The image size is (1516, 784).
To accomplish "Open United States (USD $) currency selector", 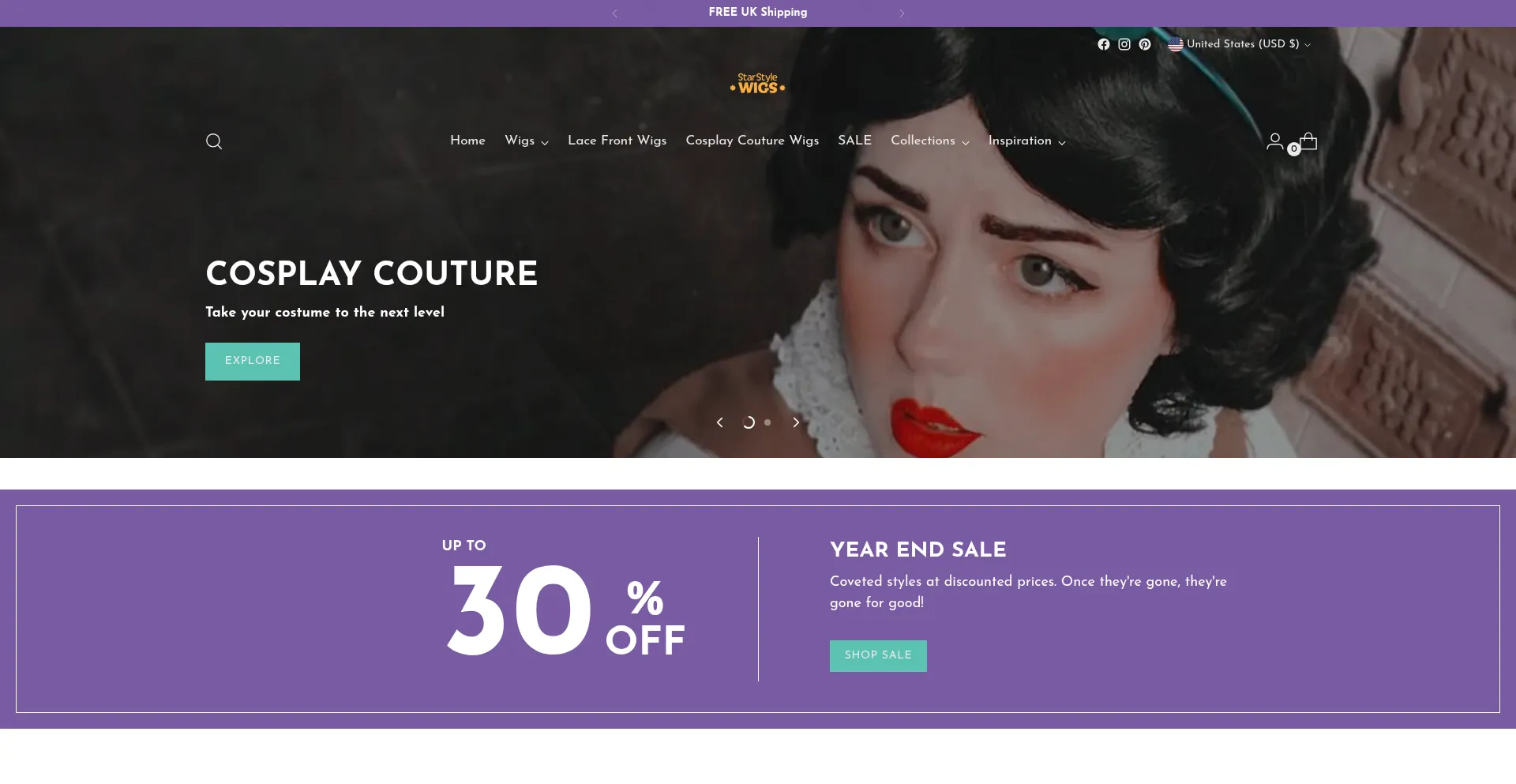I will (1240, 44).
